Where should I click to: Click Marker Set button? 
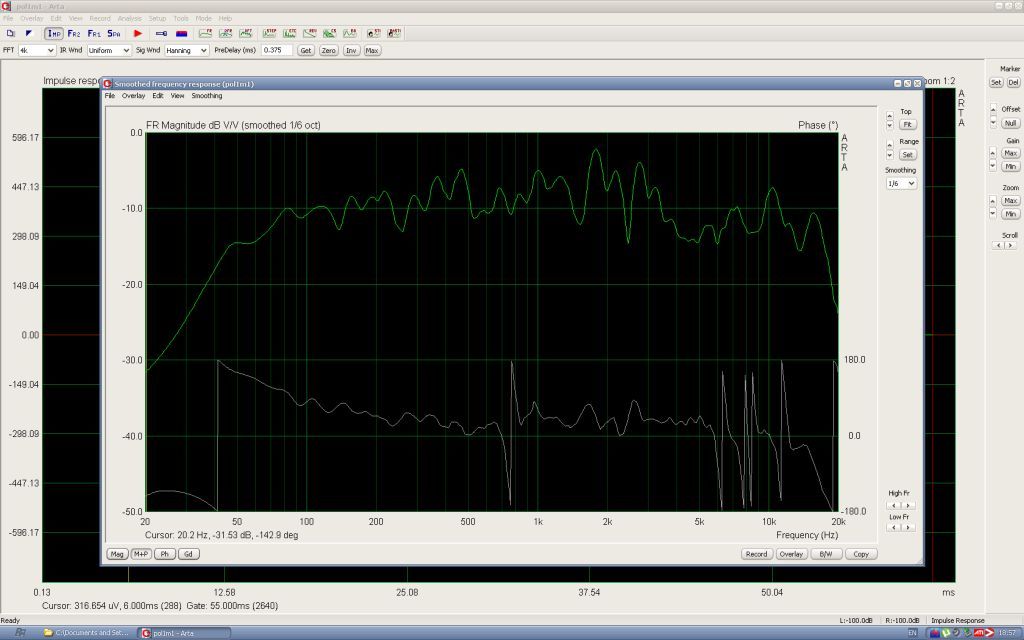pos(996,82)
